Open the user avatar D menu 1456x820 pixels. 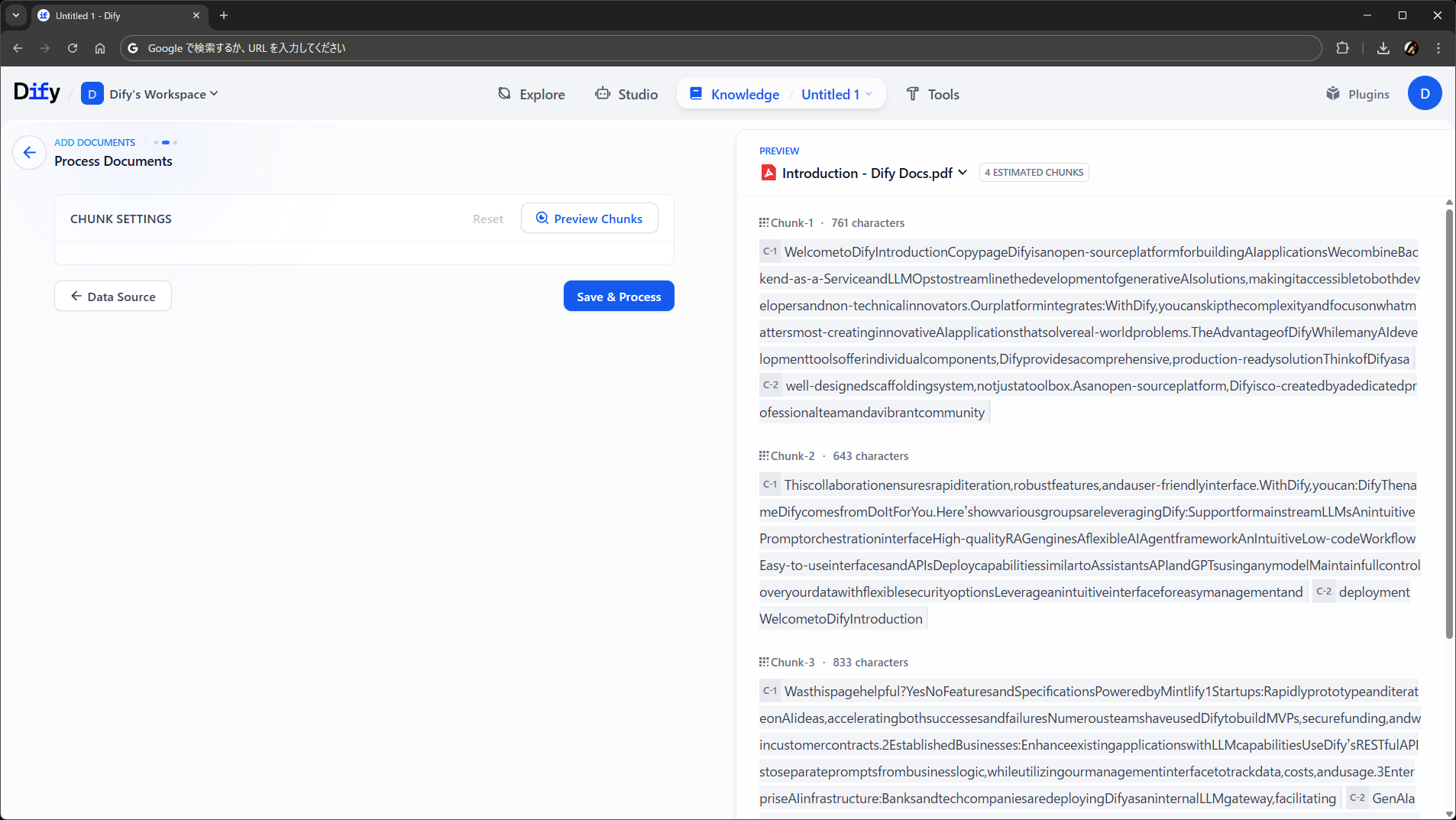1424,93
